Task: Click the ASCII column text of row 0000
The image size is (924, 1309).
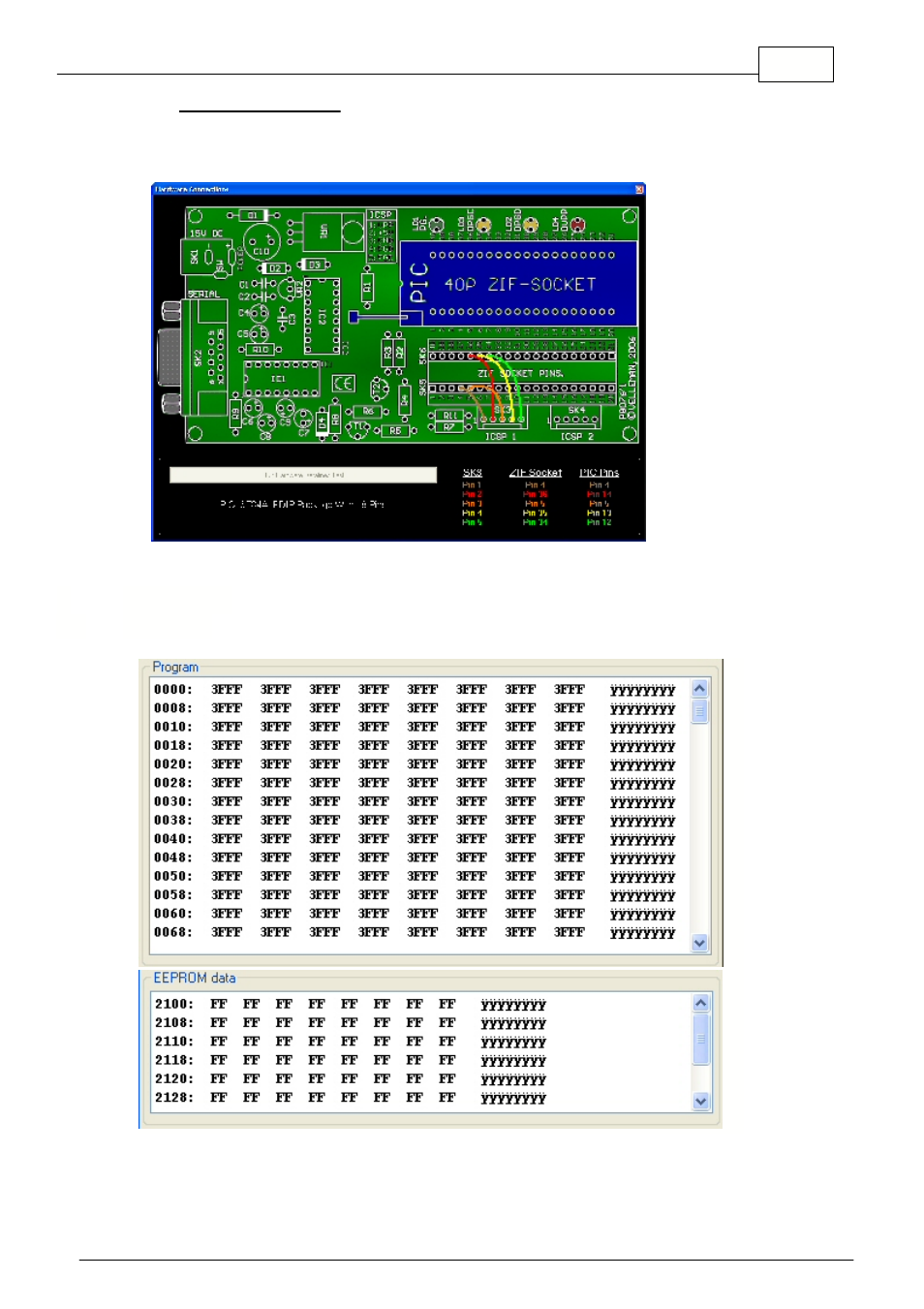Action: [x=642, y=691]
